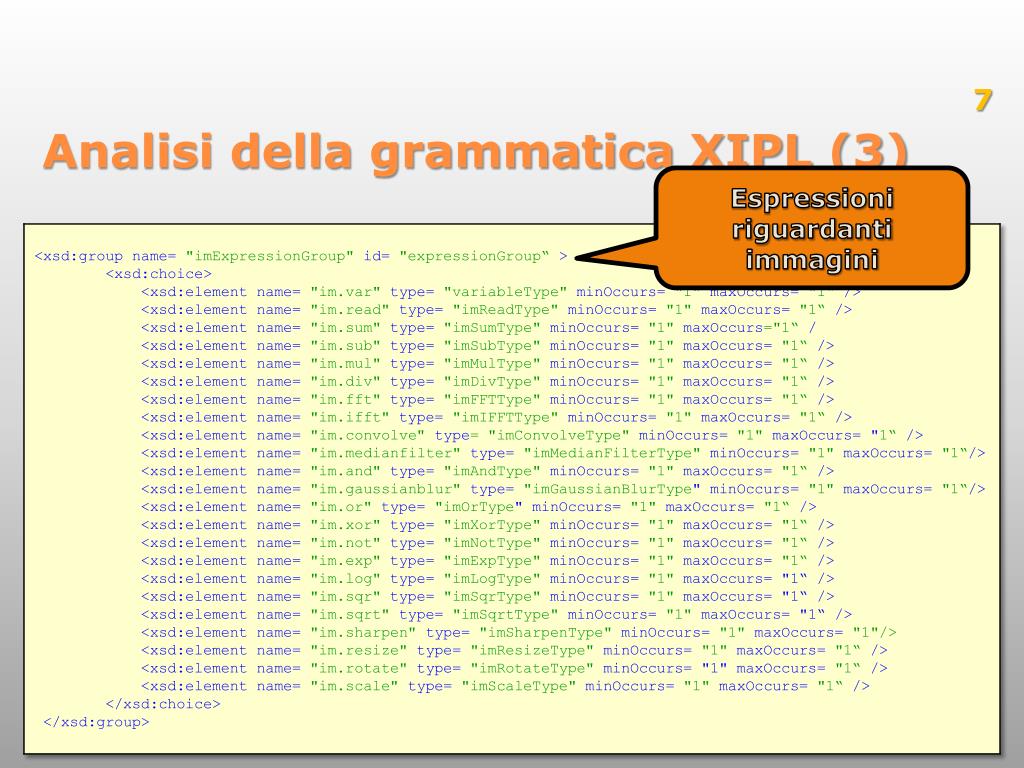
Task: Select the 'im.convolve' element line
Action: click(x=532, y=436)
